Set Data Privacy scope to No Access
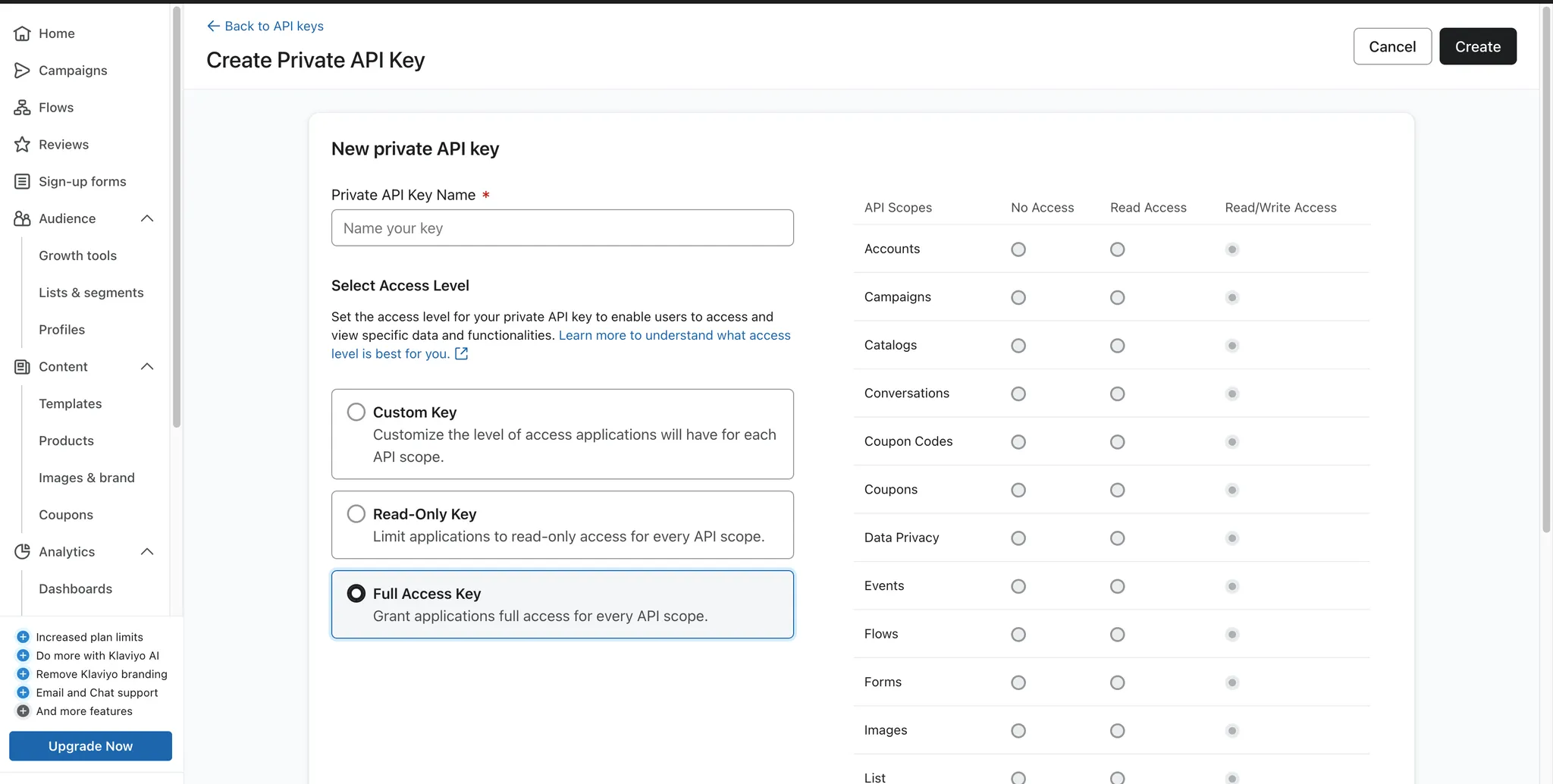The width and height of the screenshot is (1553, 784). pyautogui.click(x=1018, y=538)
